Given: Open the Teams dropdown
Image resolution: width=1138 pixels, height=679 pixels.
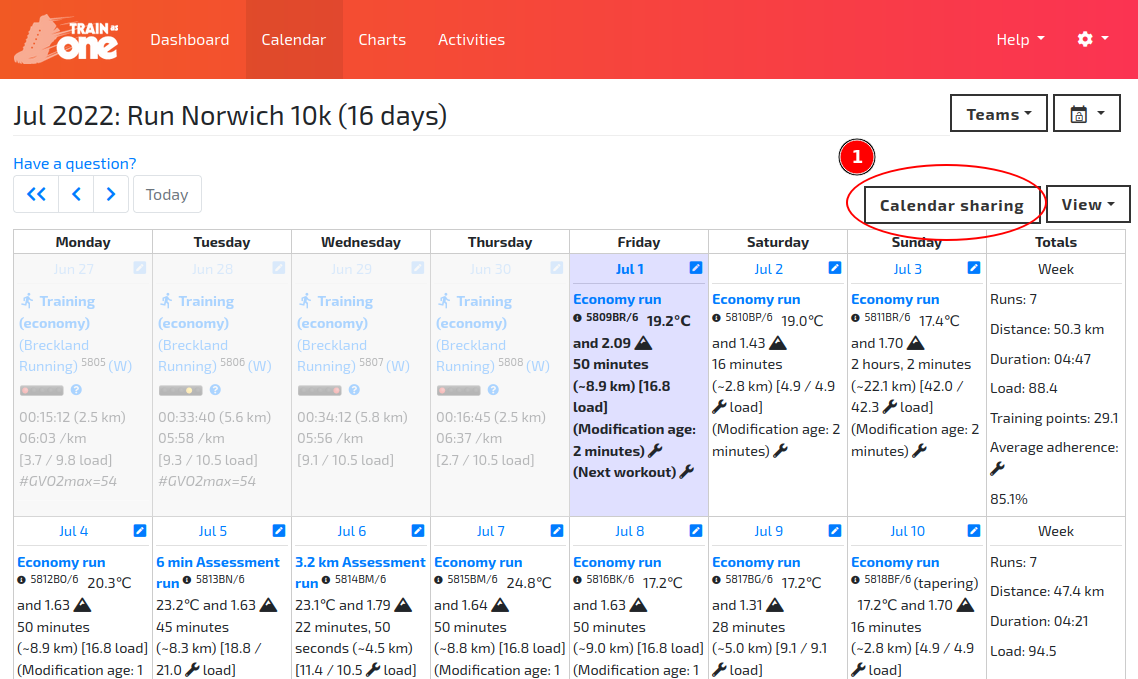Looking at the screenshot, I should pos(998,113).
